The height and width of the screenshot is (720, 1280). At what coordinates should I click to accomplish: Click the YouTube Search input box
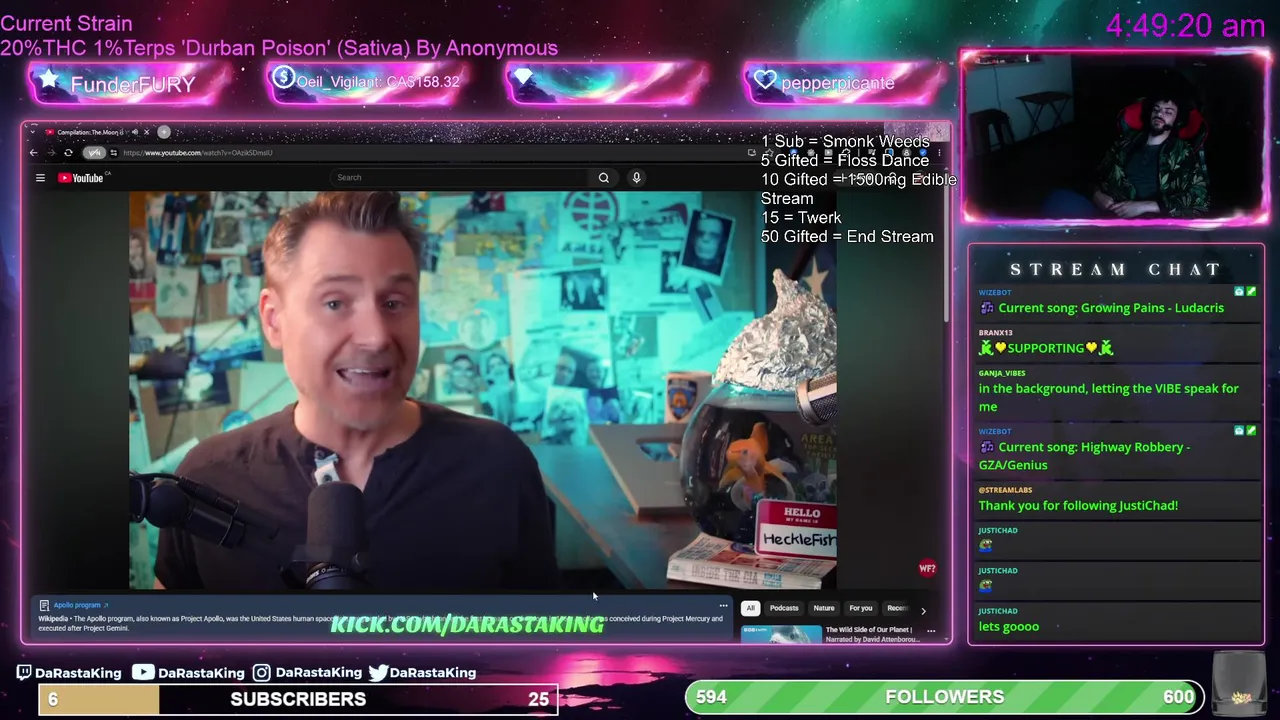pyautogui.click(x=460, y=178)
